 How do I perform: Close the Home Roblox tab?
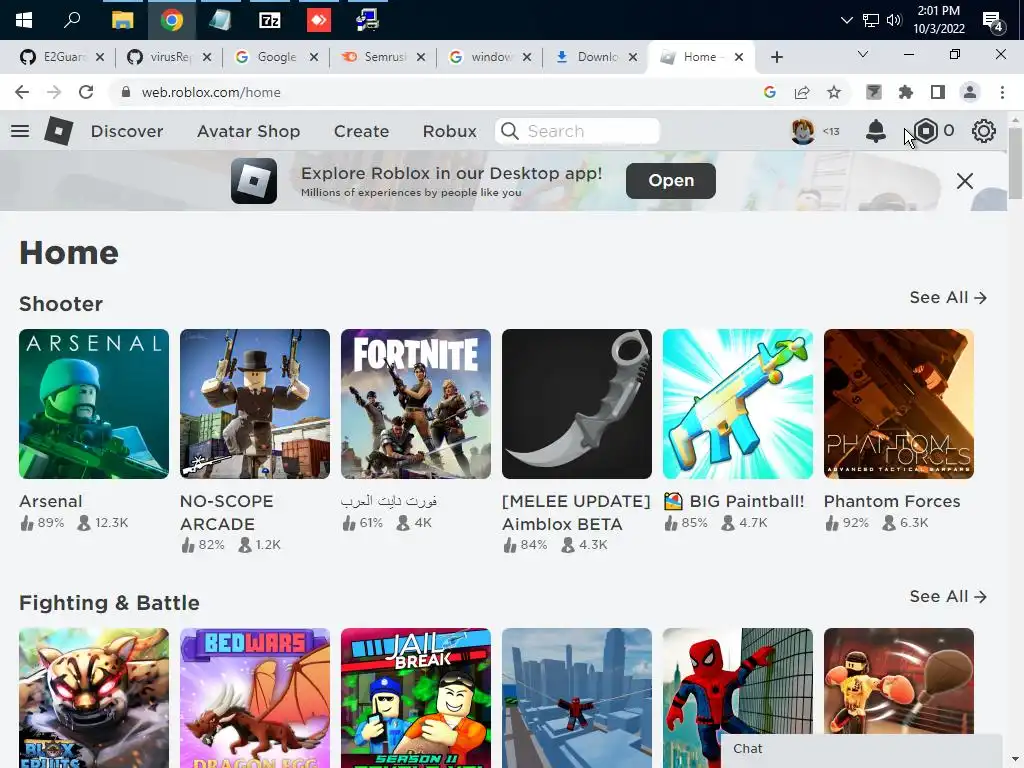(739, 57)
